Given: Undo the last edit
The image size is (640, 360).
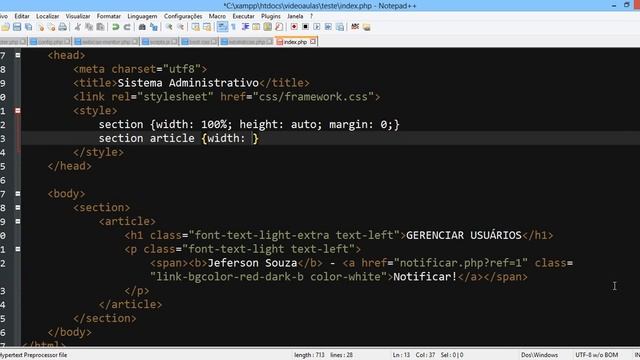Looking at the screenshot, I should pyautogui.click(x=116, y=27).
